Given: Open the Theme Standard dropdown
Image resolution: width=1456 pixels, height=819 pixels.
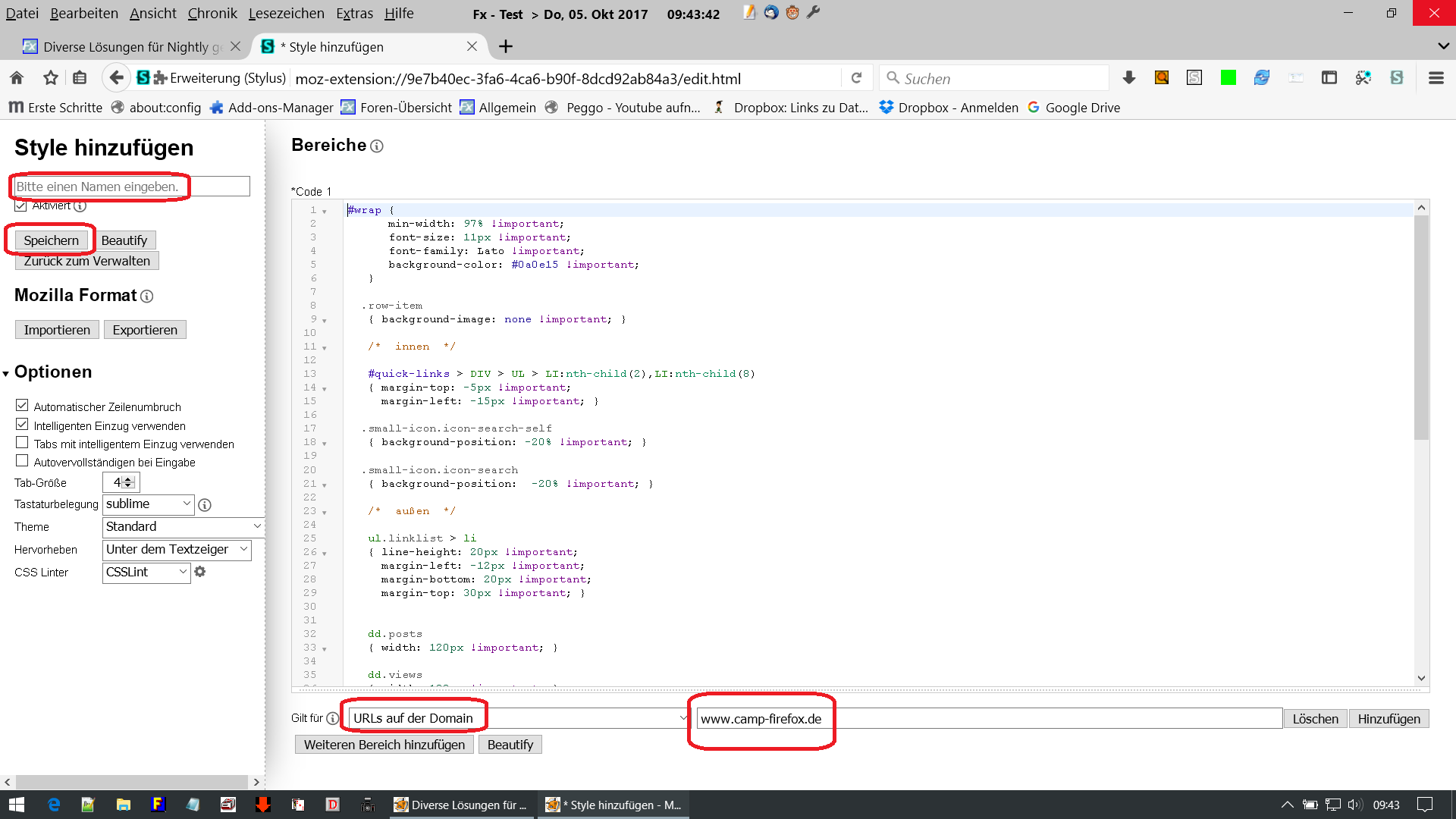Looking at the screenshot, I should click(x=183, y=526).
